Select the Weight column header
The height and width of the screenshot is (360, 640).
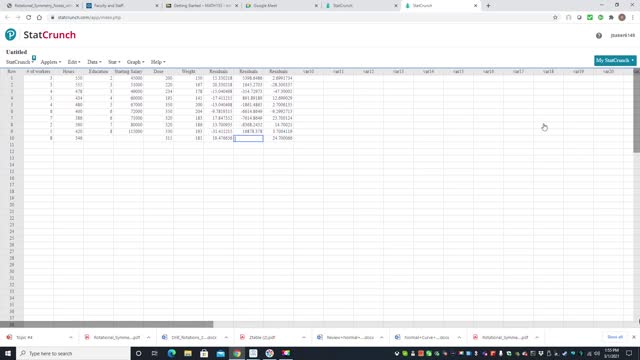point(188,71)
